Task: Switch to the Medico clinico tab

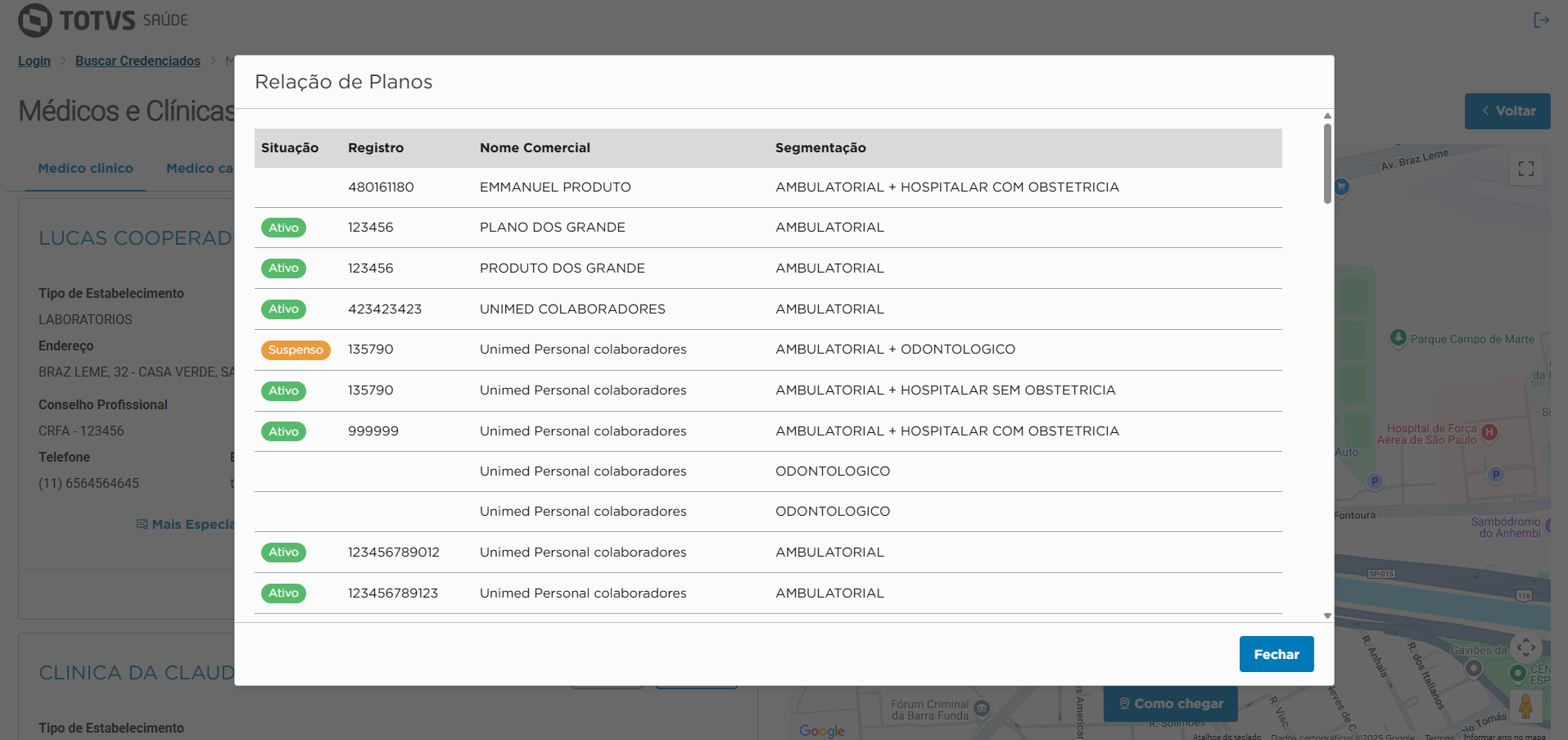Action: tap(85, 169)
